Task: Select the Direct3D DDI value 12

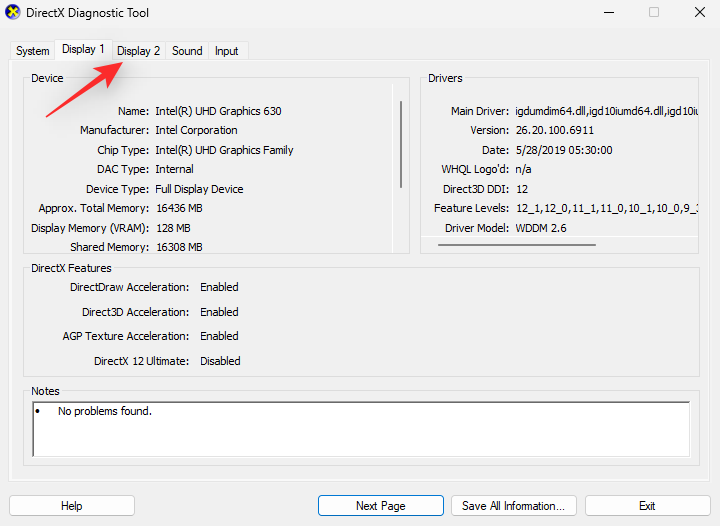Action: click(x=522, y=189)
